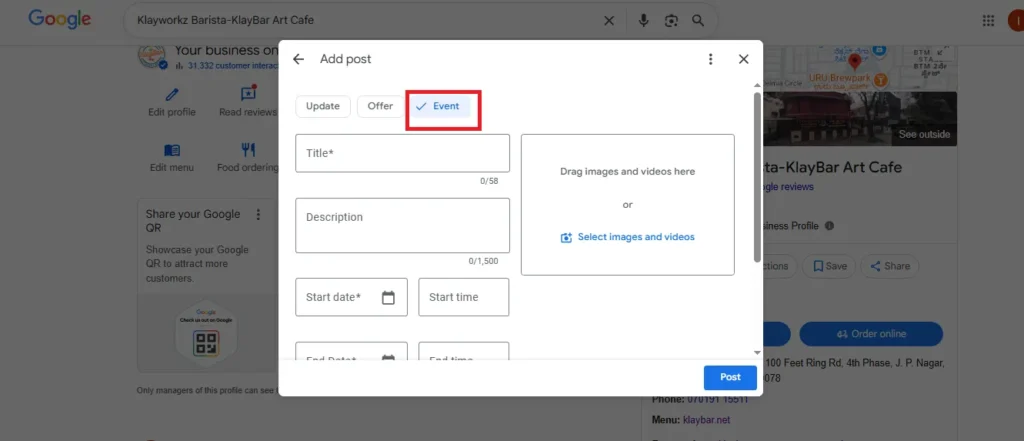
Task: Click See outside photo thumbnail
Action: (860, 119)
